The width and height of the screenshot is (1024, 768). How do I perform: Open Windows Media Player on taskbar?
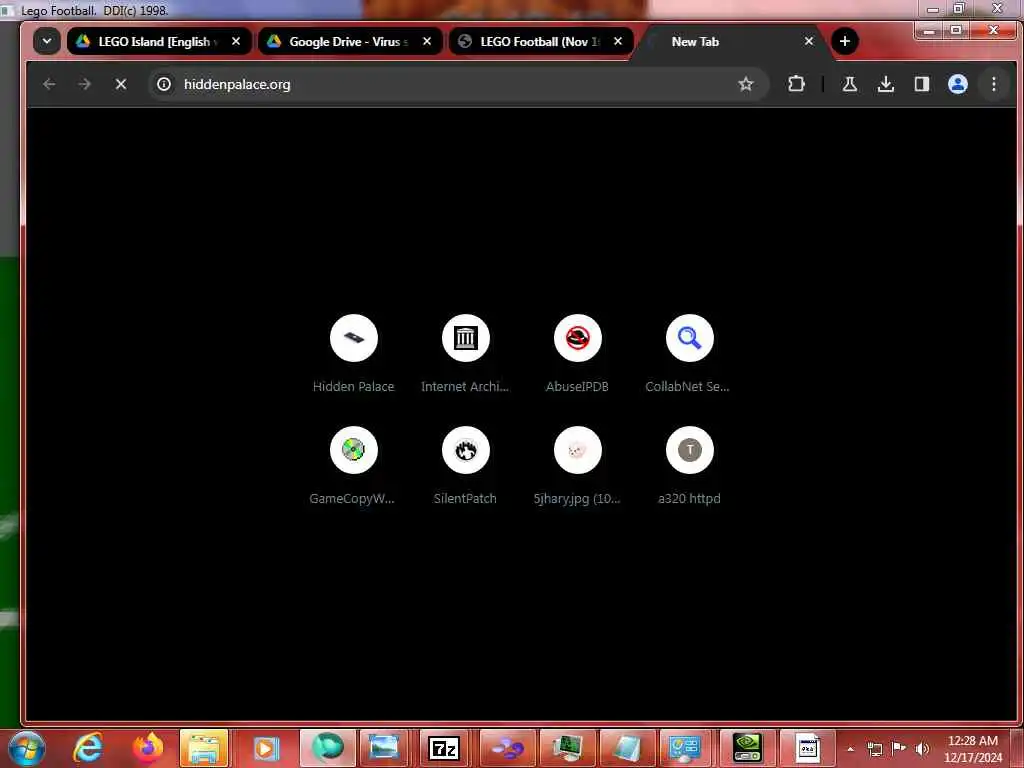point(266,748)
